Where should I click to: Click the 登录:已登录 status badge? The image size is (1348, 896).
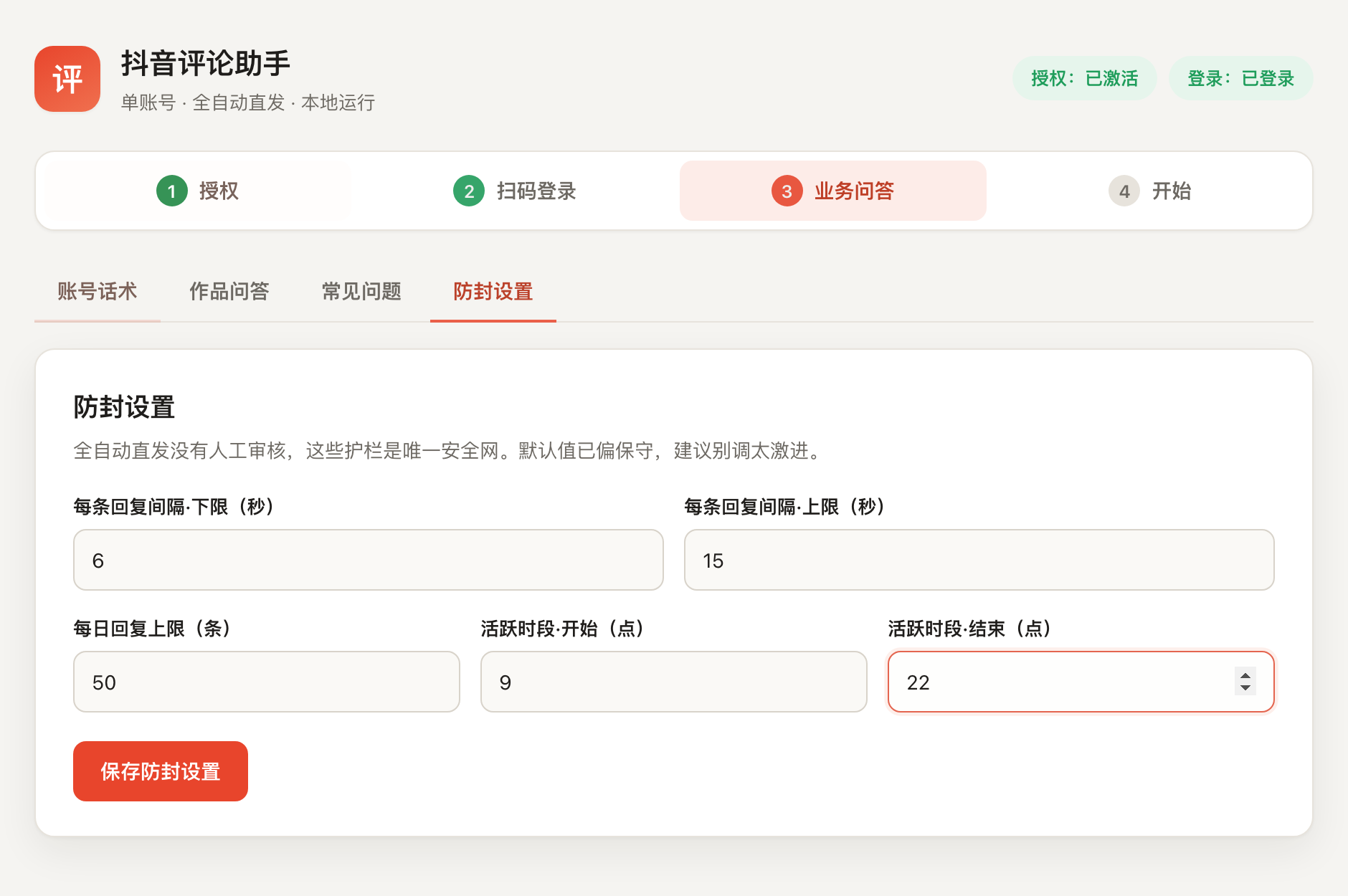(1241, 78)
